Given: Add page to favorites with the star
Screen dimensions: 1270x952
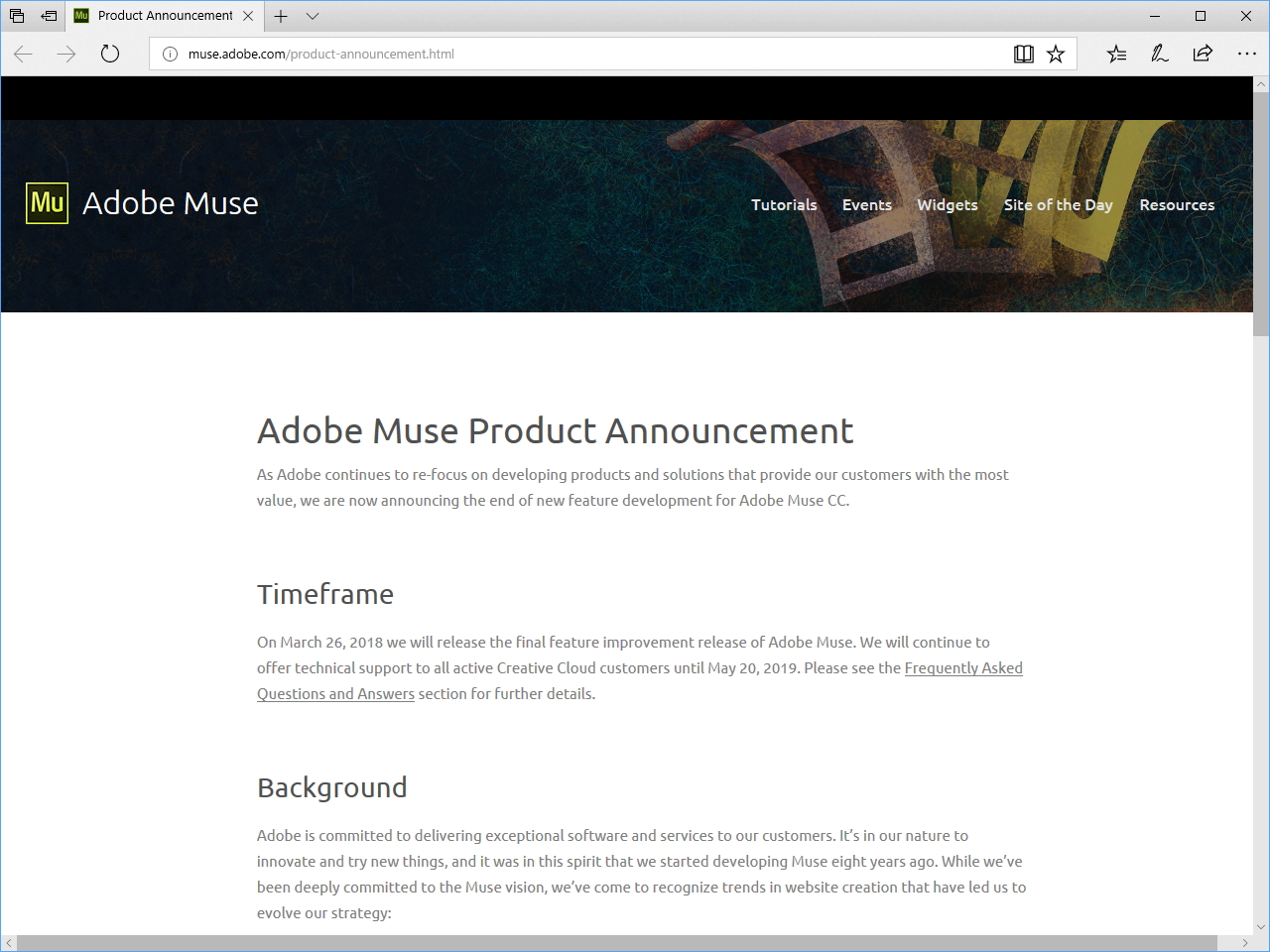Looking at the screenshot, I should (x=1056, y=54).
